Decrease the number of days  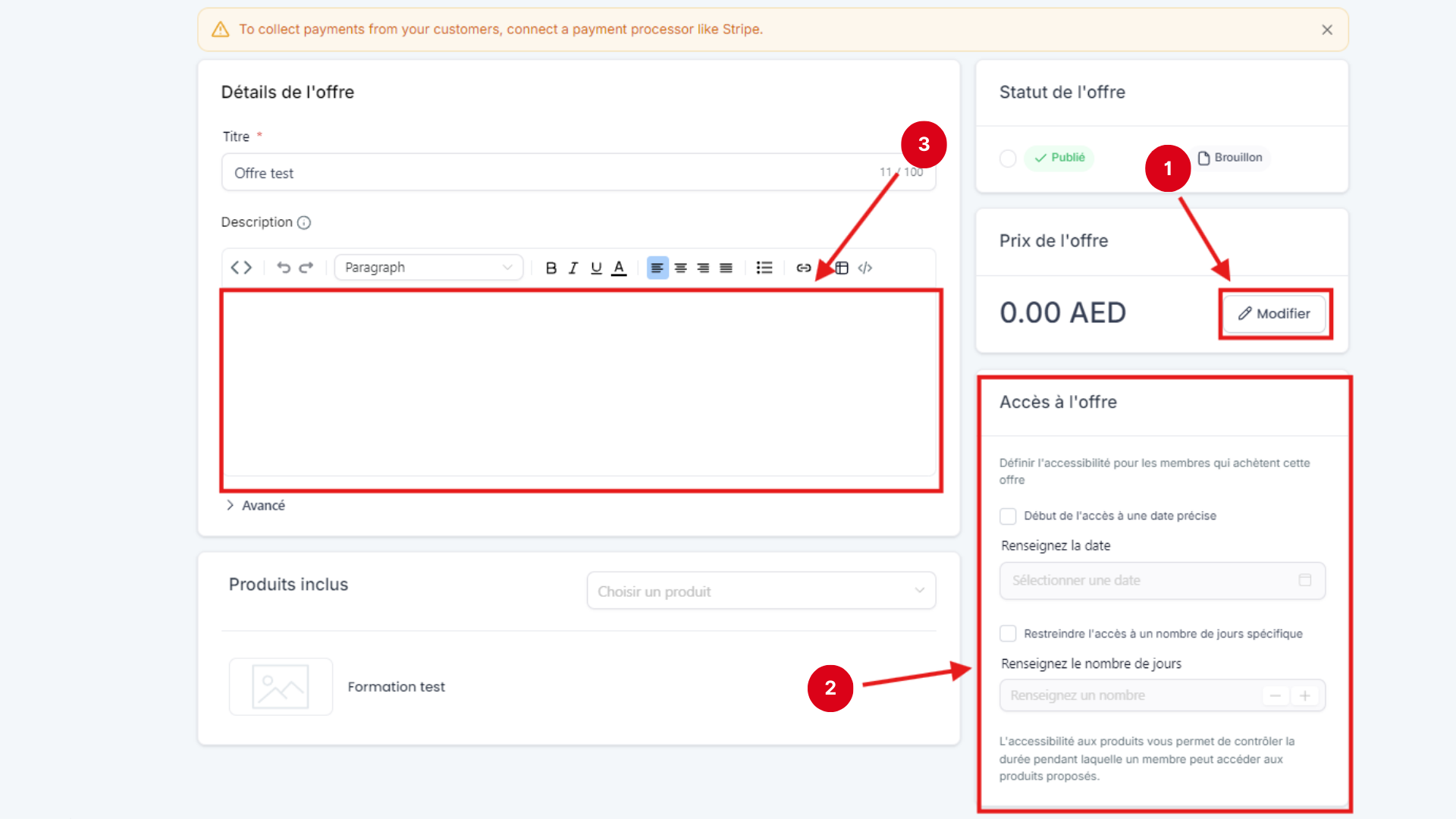[1276, 695]
